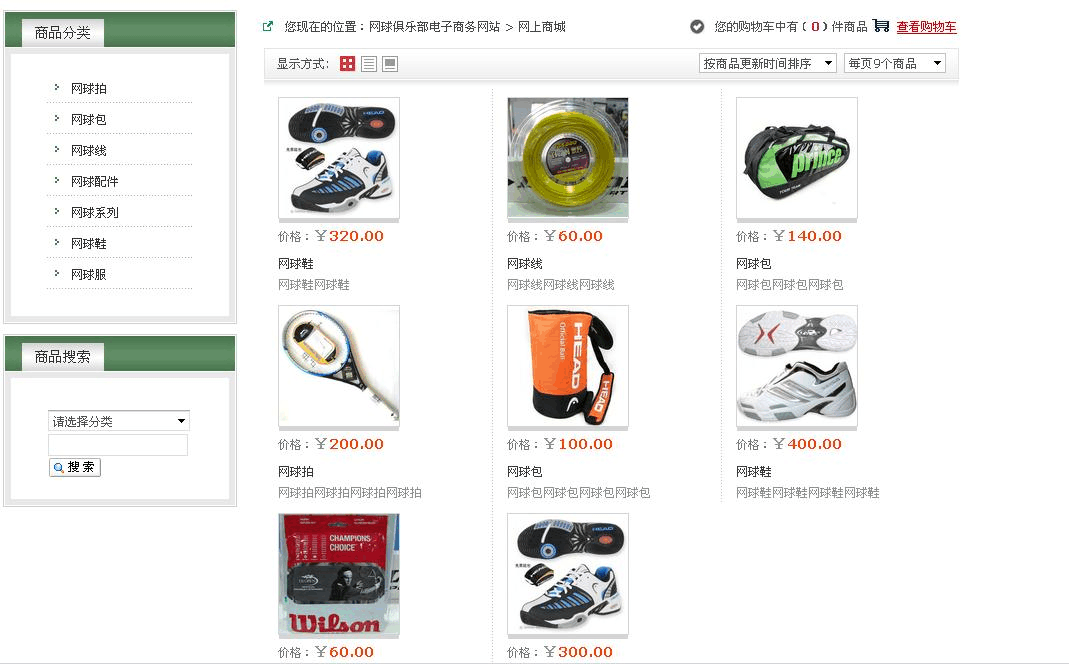Open the orange HEAD bag thumbnail
This screenshot has width=1069, height=664.
click(568, 366)
